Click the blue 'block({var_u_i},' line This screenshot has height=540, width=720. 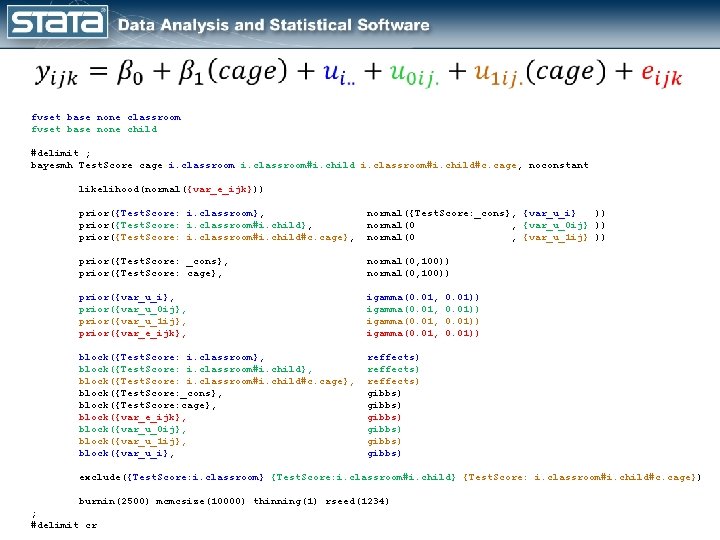[126, 453]
